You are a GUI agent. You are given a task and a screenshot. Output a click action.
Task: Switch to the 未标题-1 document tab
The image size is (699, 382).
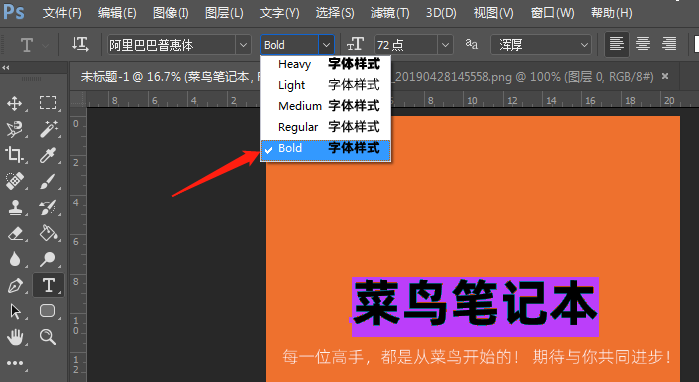click(165, 77)
